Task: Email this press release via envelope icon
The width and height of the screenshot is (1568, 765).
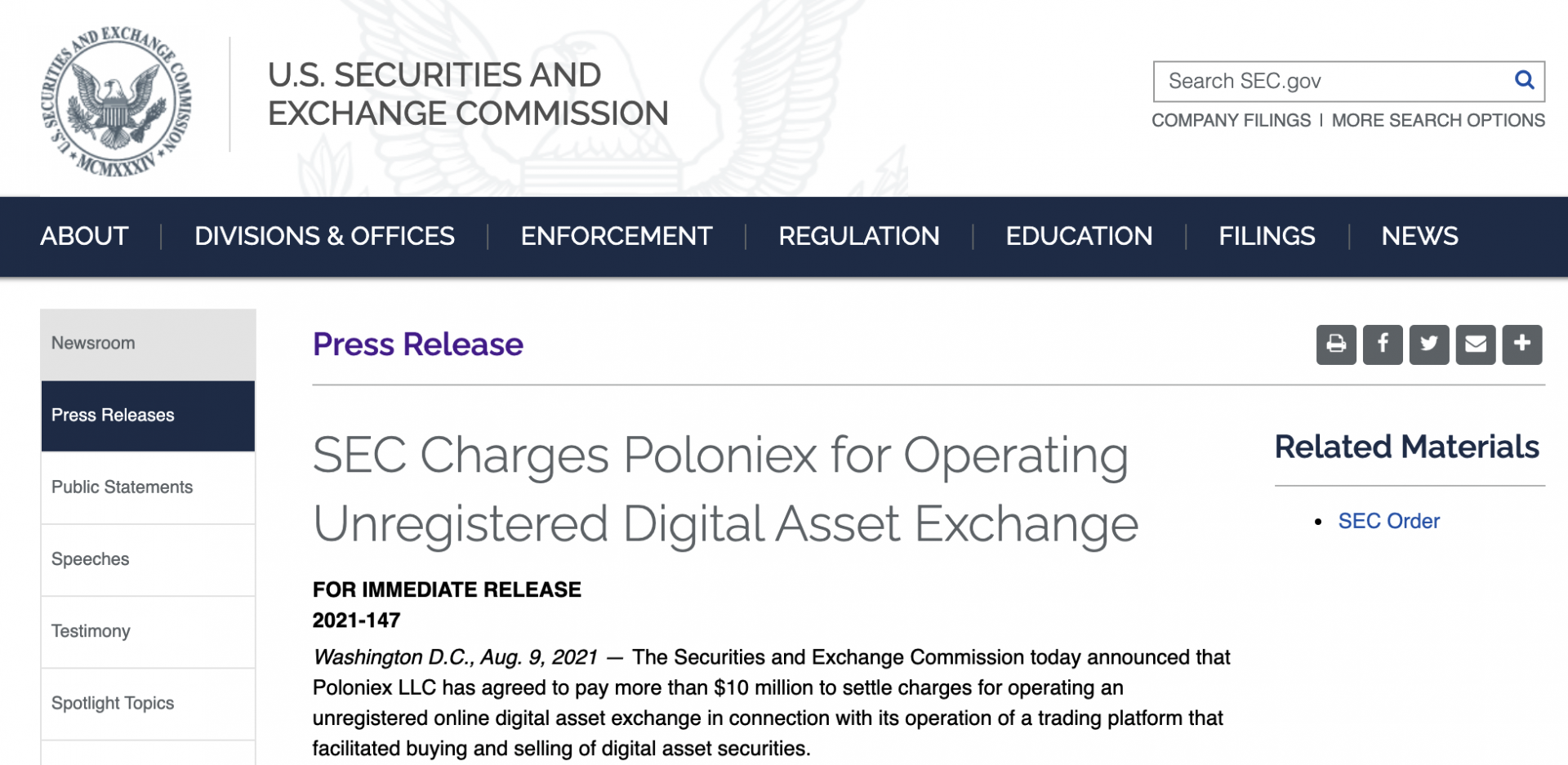Action: (x=1476, y=345)
